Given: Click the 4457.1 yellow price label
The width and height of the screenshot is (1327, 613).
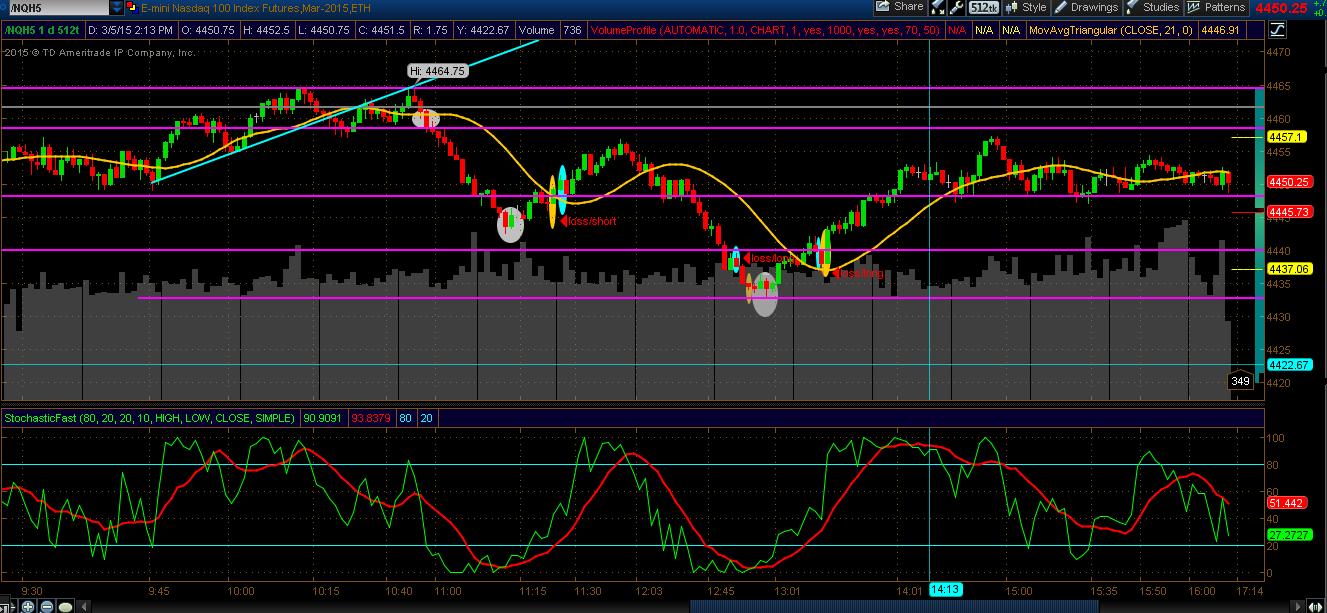Looking at the screenshot, I should (1287, 137).
